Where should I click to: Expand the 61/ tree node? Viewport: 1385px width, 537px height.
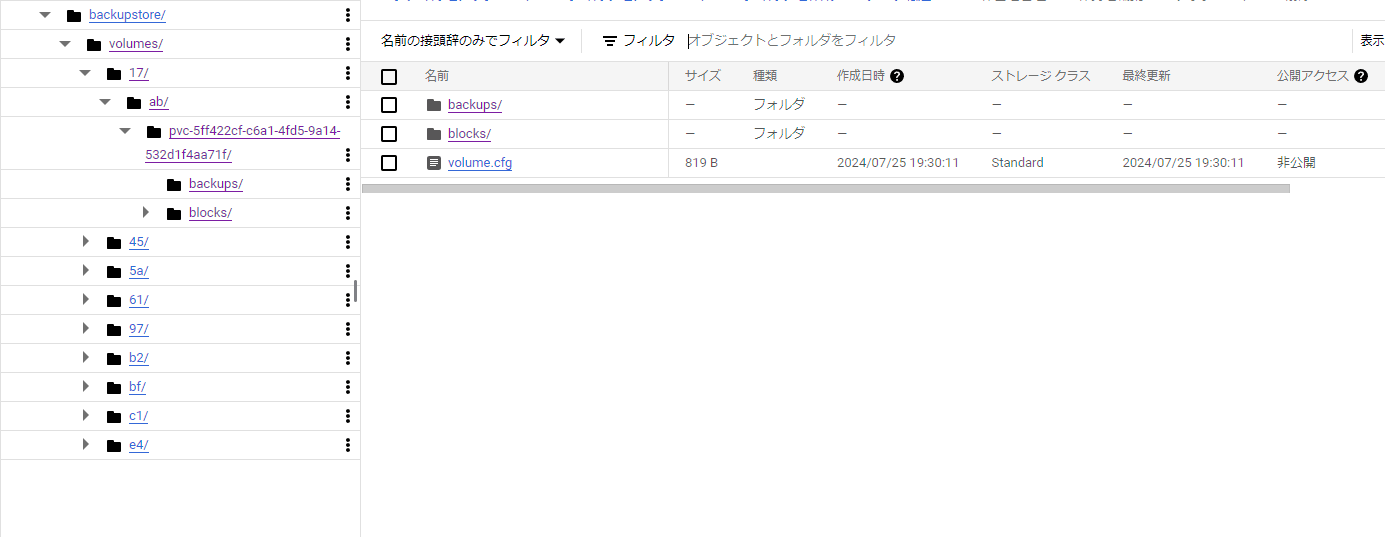point(85,299)
